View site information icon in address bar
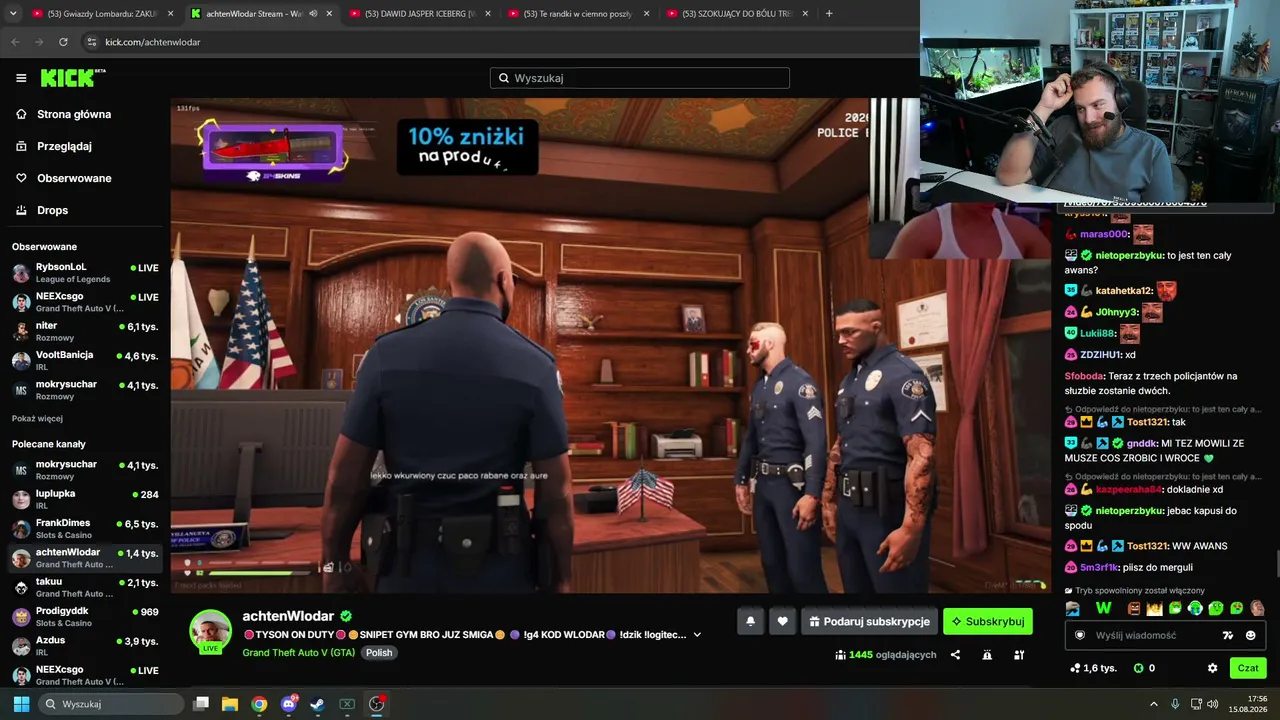 click(x=92, y=42)
